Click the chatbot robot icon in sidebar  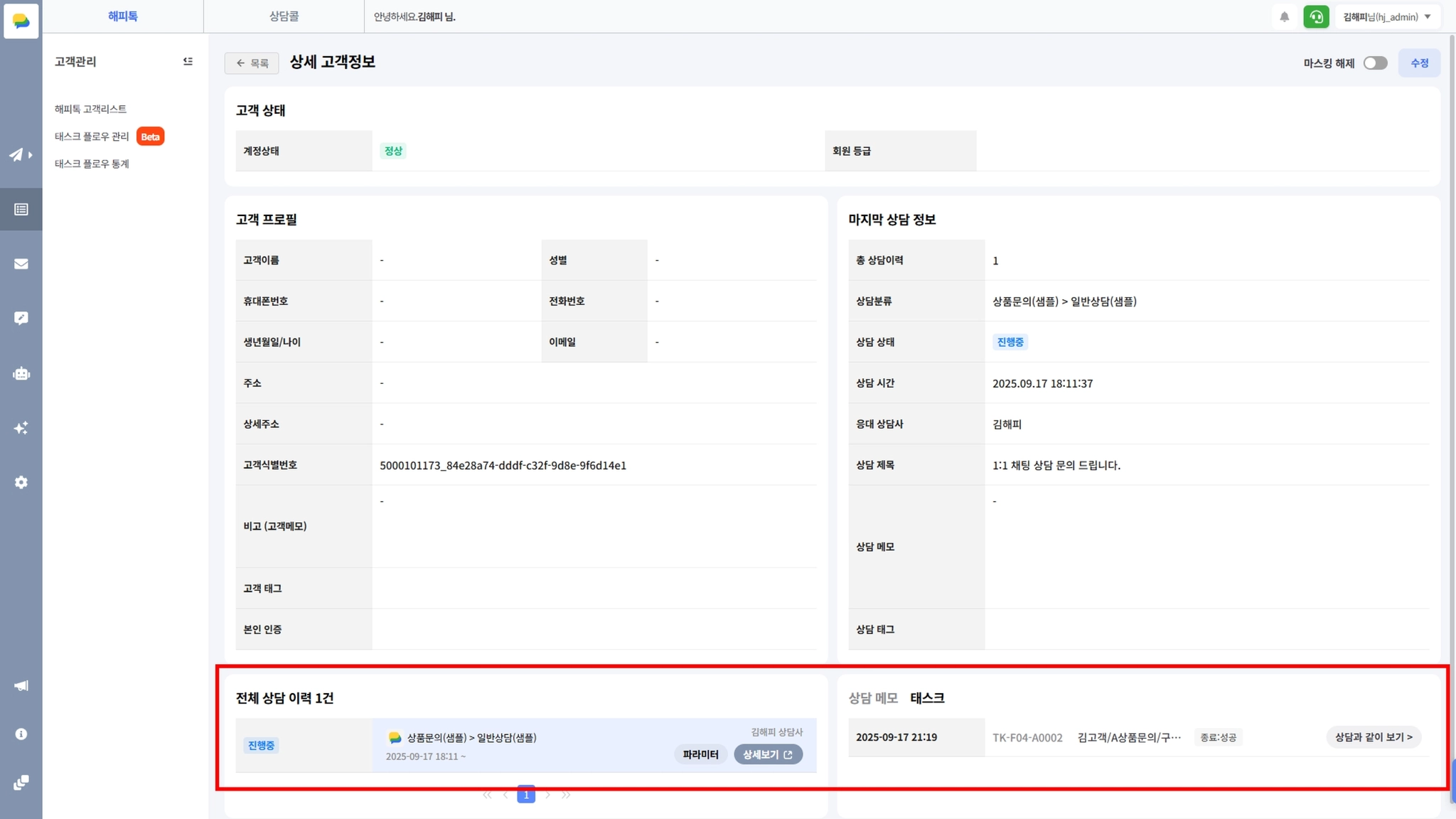coord(21,373)
